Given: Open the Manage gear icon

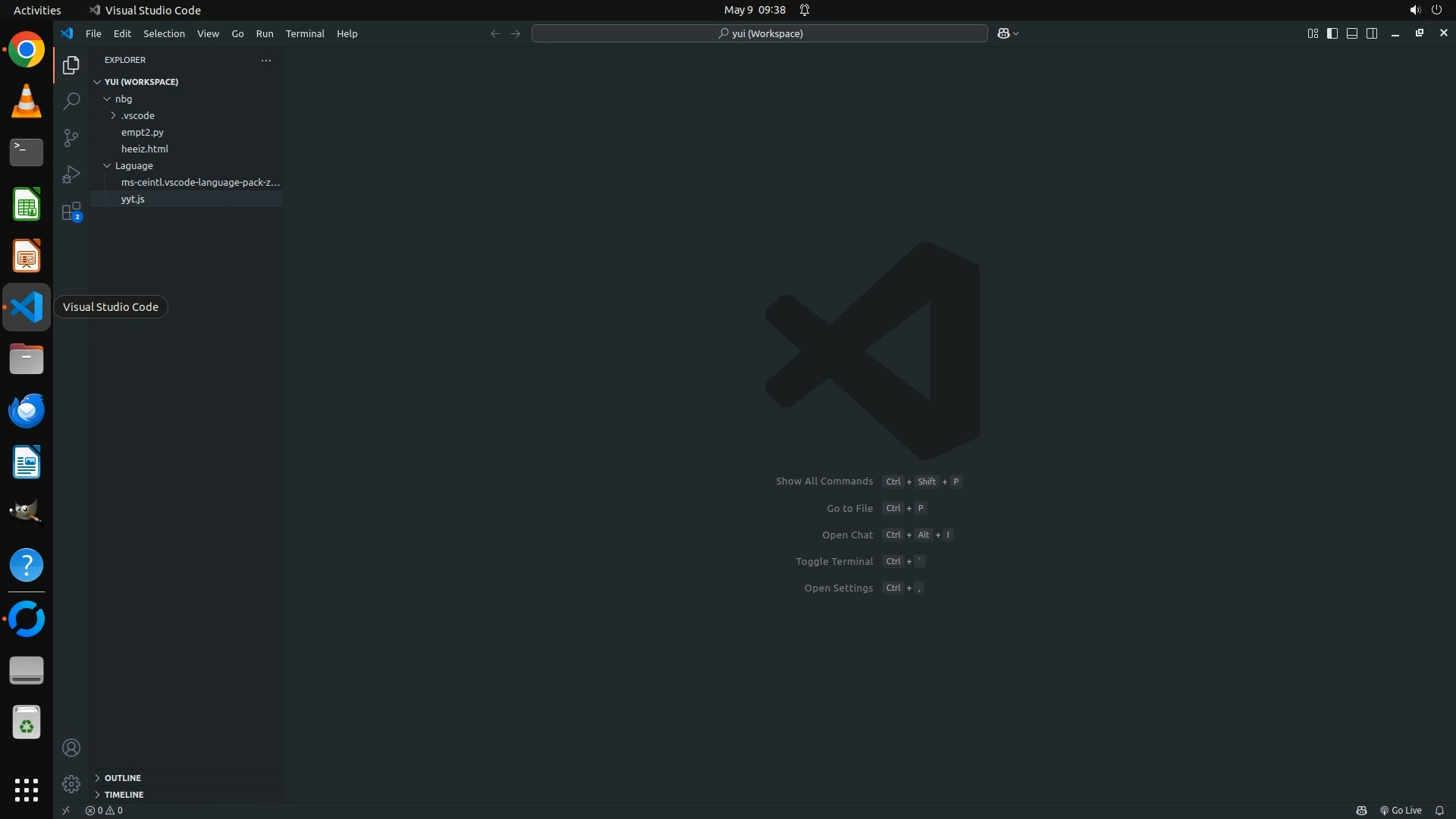Looking at the screenshot, I should tap(71, 783).
